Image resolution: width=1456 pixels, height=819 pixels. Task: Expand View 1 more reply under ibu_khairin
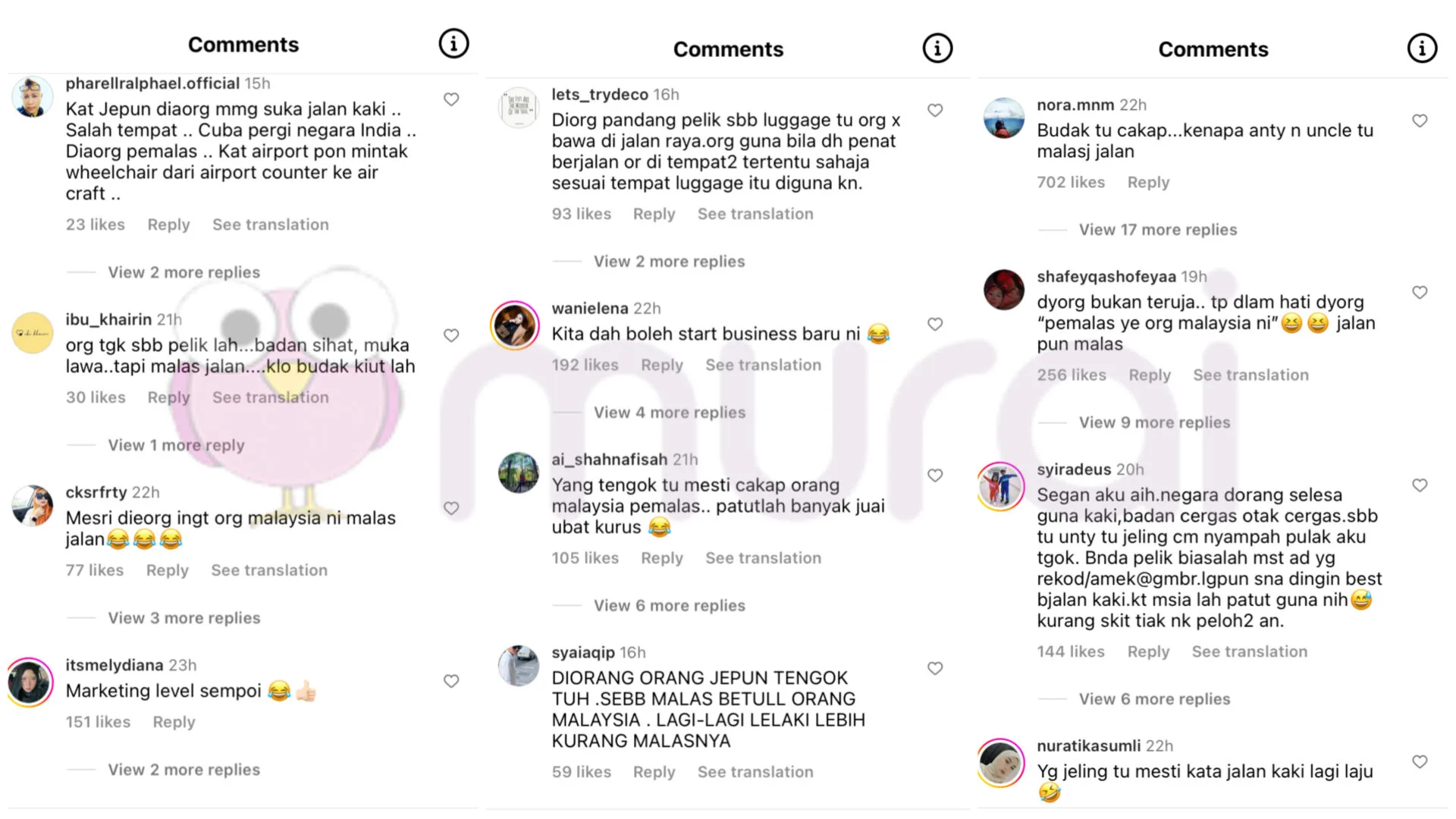(x=176, y=445)
